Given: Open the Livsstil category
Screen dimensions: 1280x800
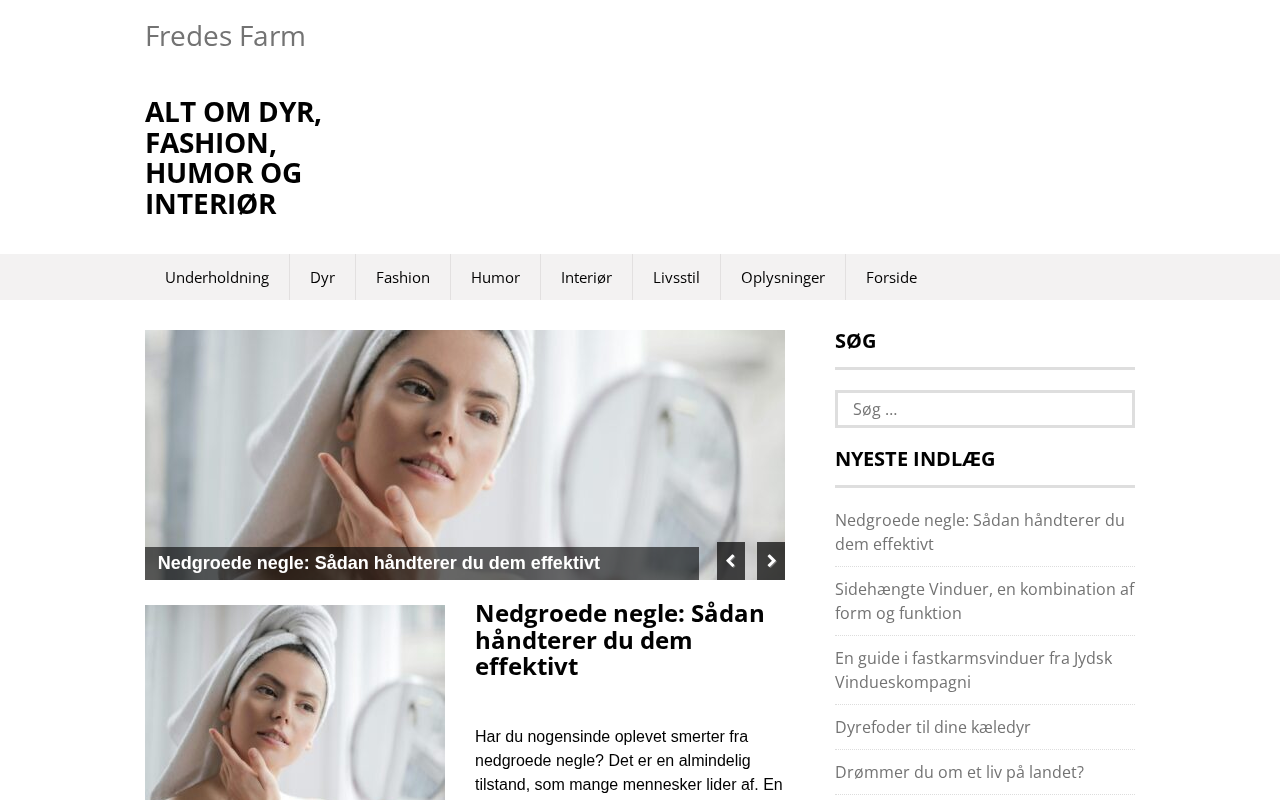Looking at the screenshot, I should pyautogui.click(x=676, y=277).
